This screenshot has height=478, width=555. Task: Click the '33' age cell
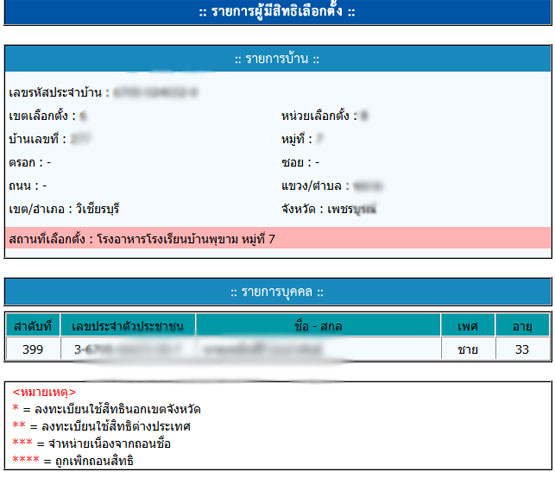tap(522, 349)
